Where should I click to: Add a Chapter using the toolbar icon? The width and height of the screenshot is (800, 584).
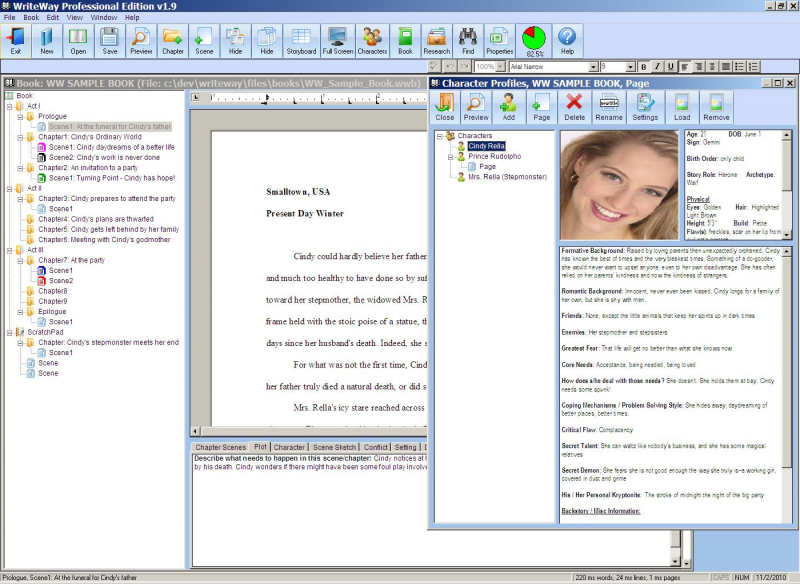click(x=172, y=40)
